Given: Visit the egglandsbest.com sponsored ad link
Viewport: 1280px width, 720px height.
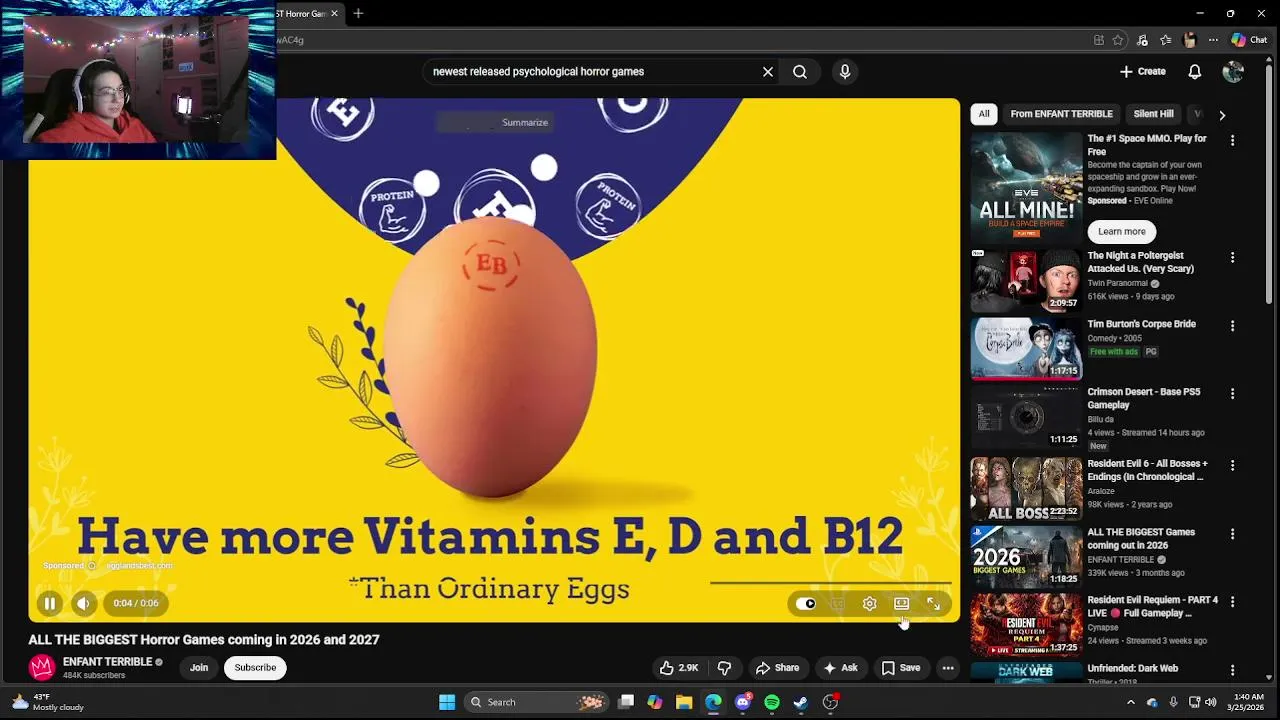Looking at the screenshot, I should [x=139, y=566].
